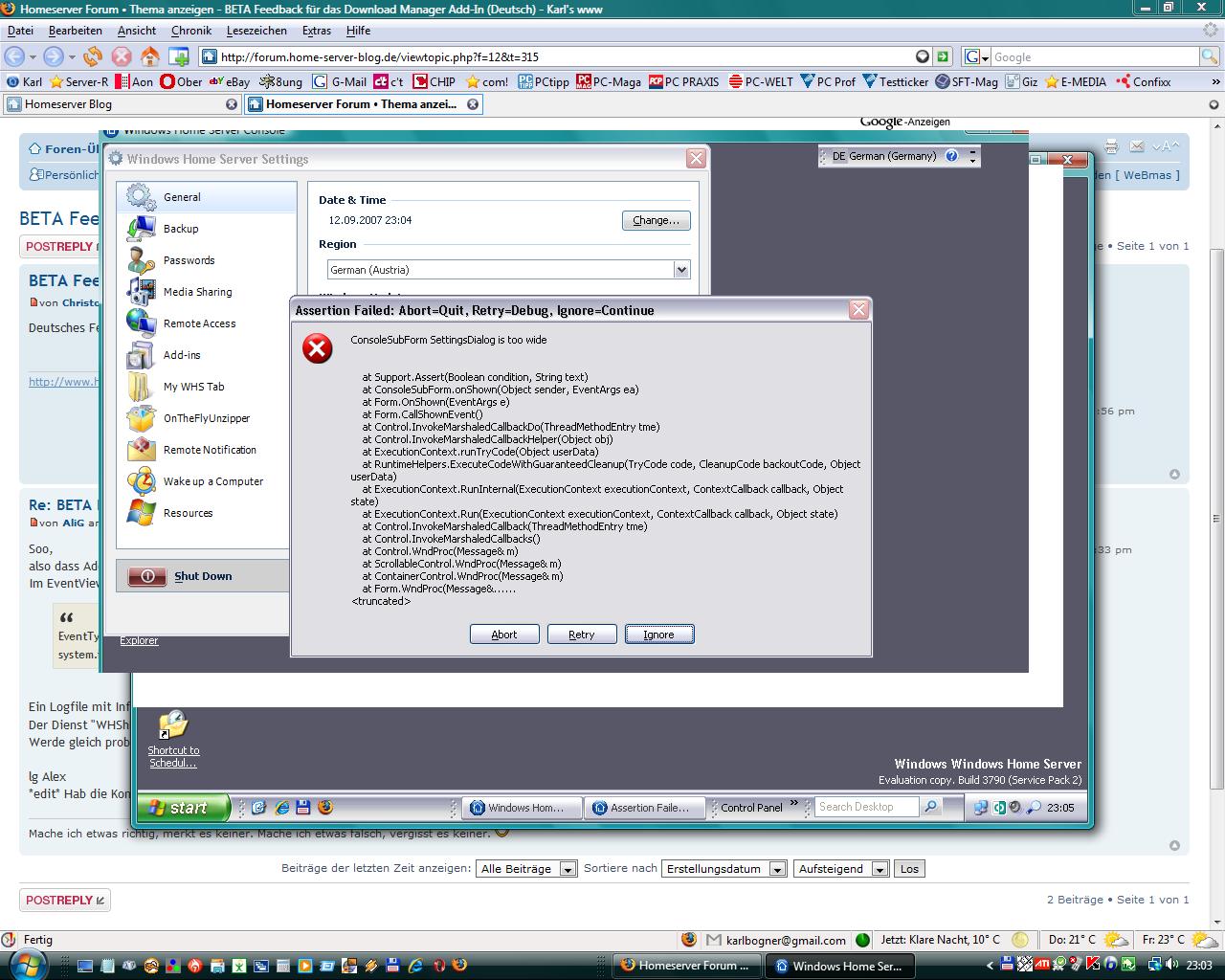The image size is (1225, 980).
Task: Switch to the Homeserver Blog tab
Action: tap(121, 103)
